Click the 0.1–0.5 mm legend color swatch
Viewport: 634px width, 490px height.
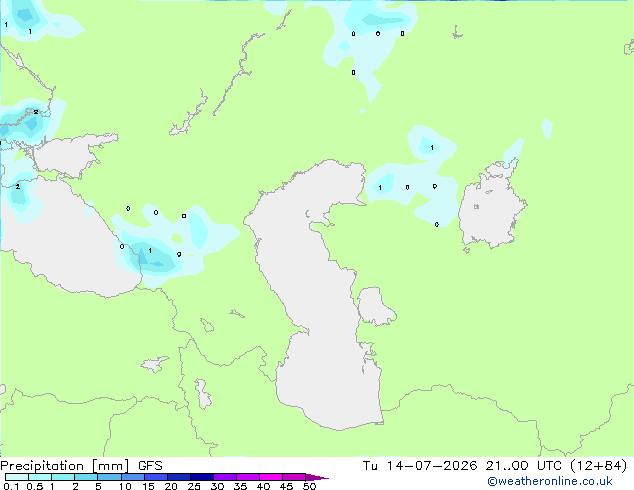tap(17, 477)
